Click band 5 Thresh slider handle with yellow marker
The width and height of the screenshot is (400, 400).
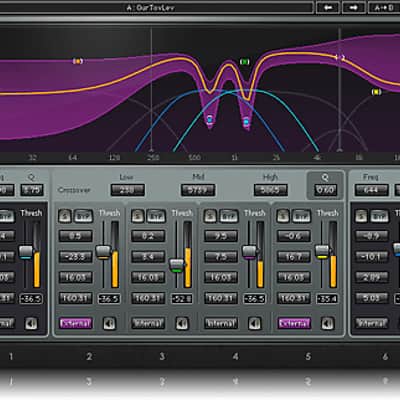pyautogui.click(x=322, y=252)
